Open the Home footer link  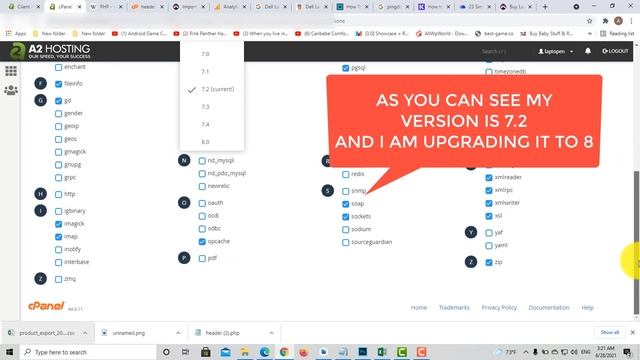pyautogui.click(x=419, y=307)
